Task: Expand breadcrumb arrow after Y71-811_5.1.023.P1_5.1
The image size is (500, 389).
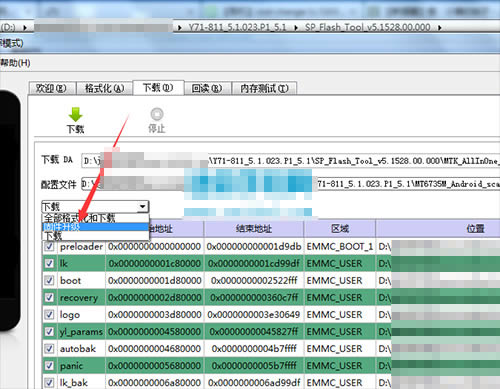Action: (x=296, y=28)
